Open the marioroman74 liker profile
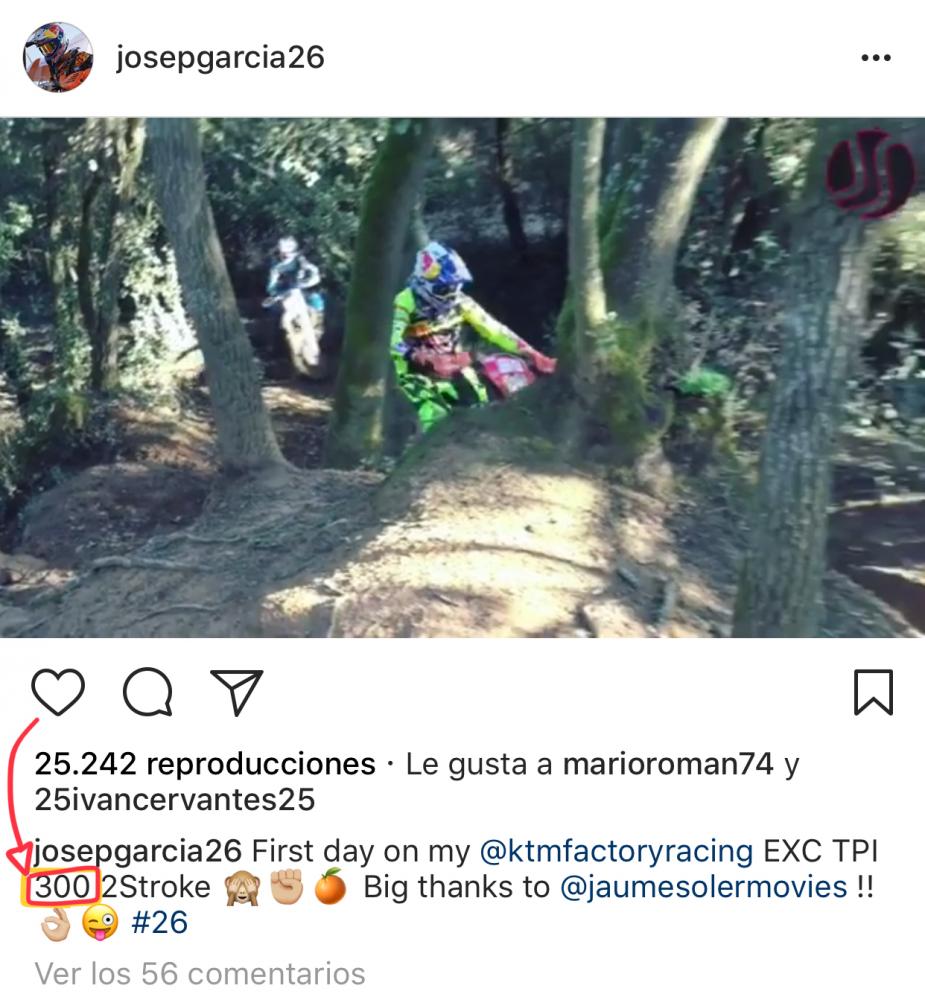The width and height of the screenshot is (925, 1000). pos(668,764)
